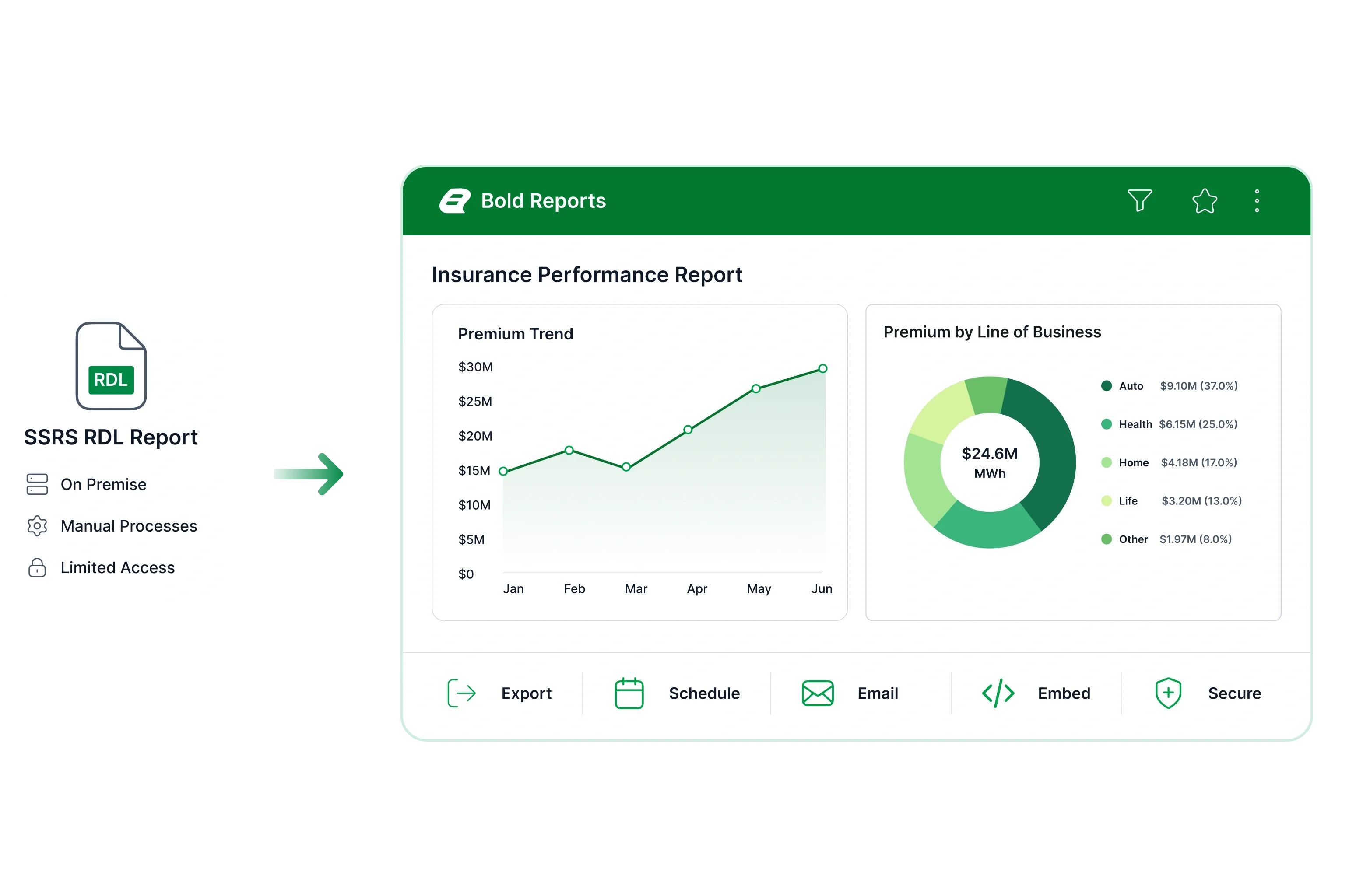Click the Auto legend color dot
This screenshot has height=896, width=1356.
coord(1106,386)
